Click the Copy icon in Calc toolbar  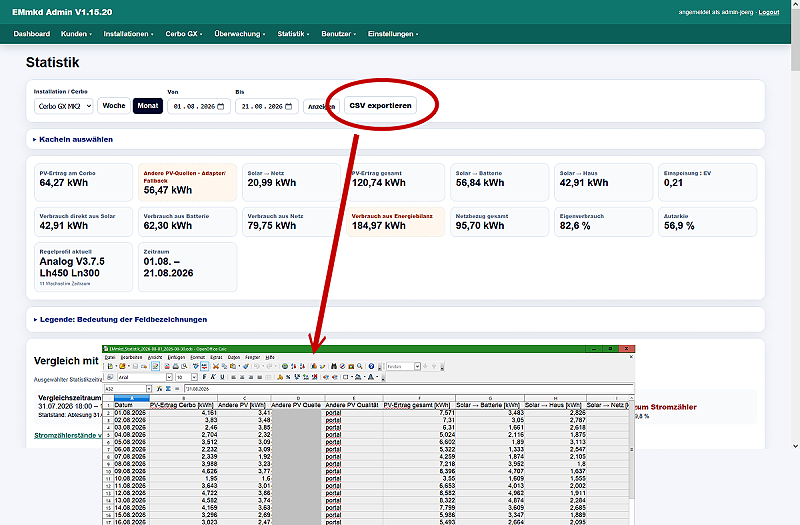224,366
